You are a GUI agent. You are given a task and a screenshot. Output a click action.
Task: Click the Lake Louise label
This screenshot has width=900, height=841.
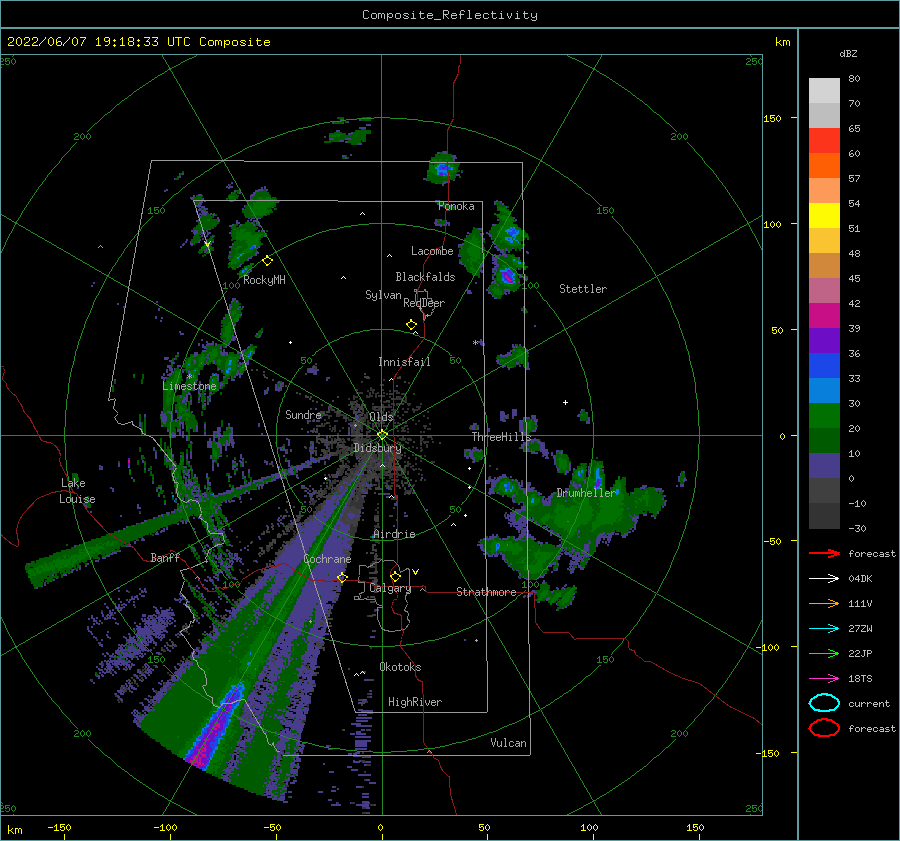(x=77, y=491)
